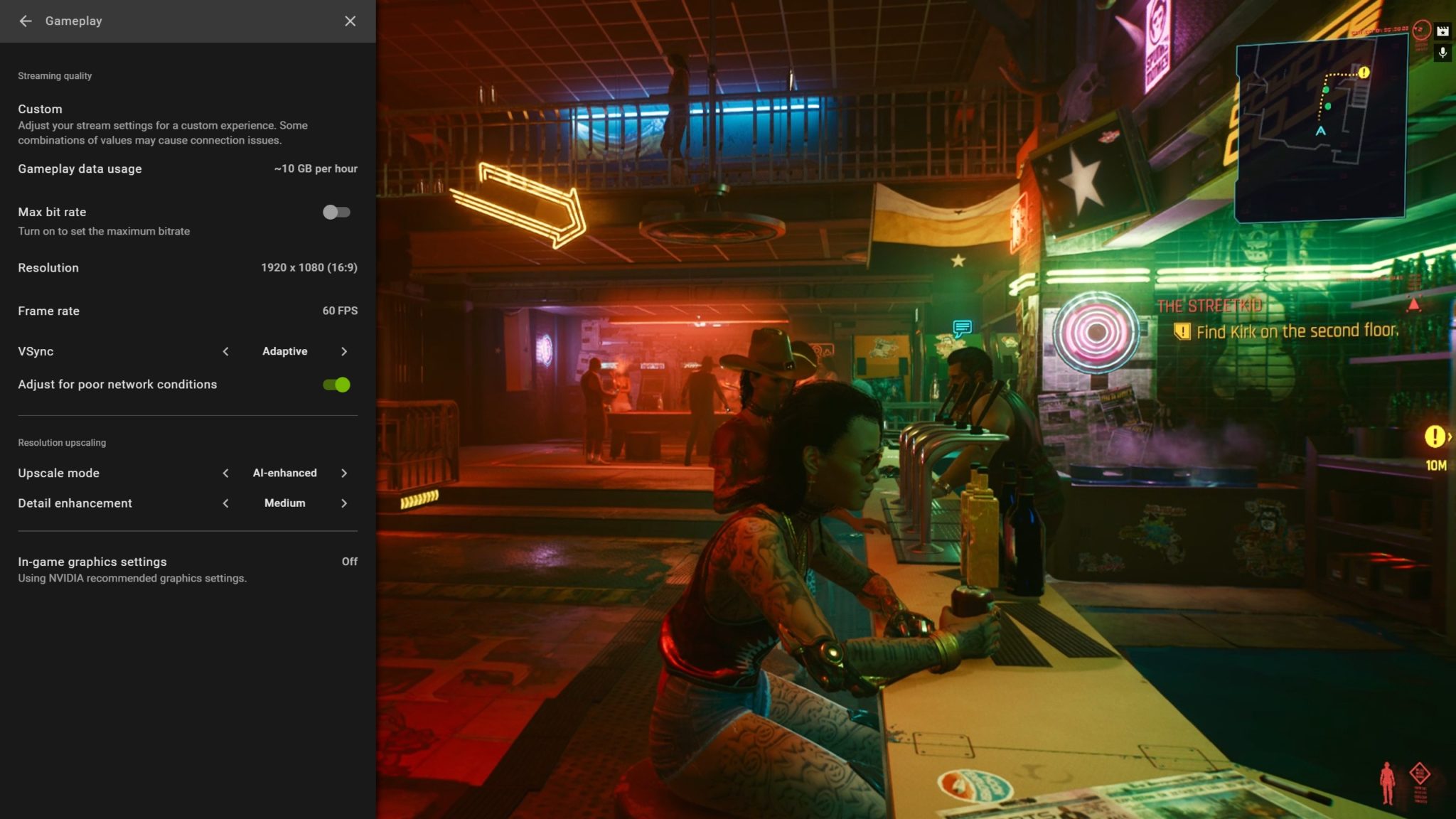
Task: Expand Detail enhancement left chevron setting
Action: point(225,503)
